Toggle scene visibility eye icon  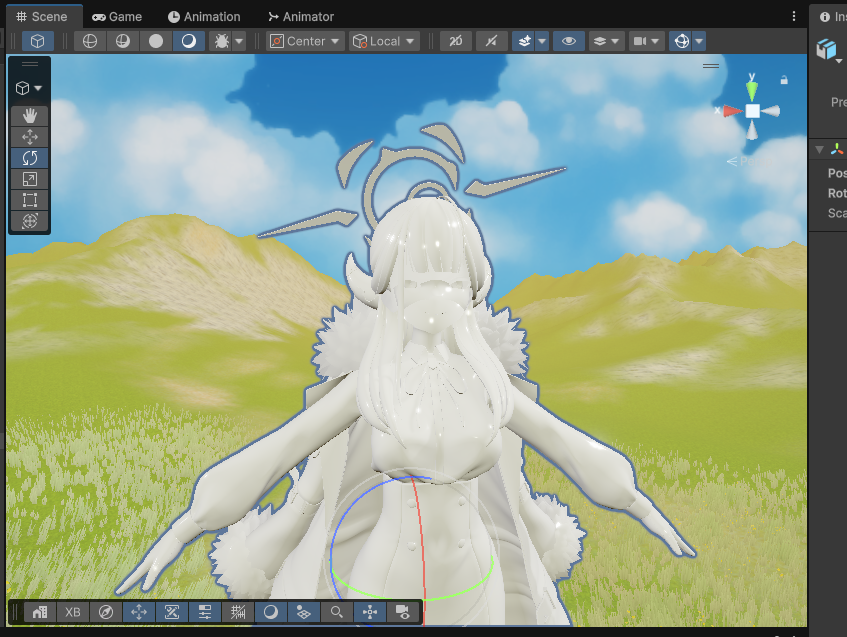569,41
